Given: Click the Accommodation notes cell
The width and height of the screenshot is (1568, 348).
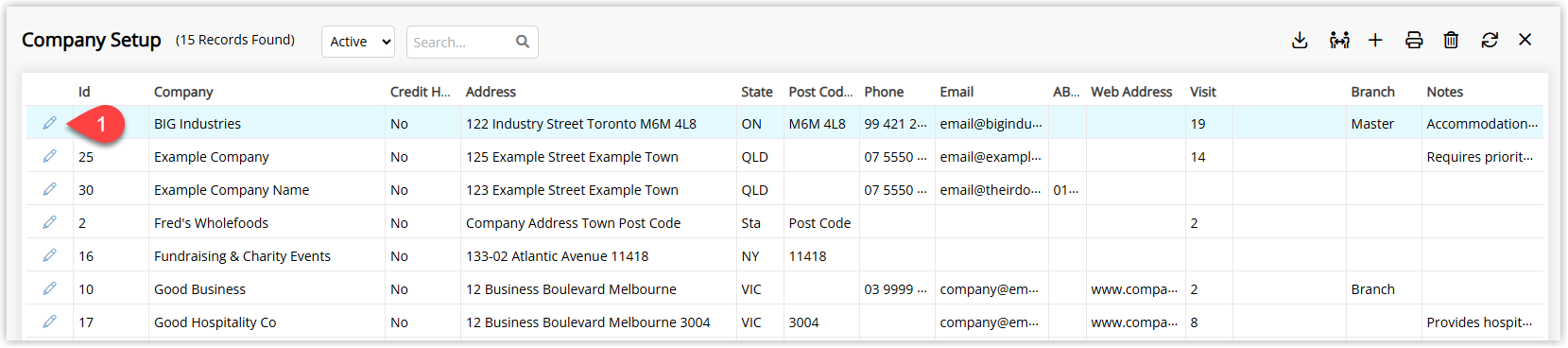Looking at the screenshot, I should point(1482,124).
